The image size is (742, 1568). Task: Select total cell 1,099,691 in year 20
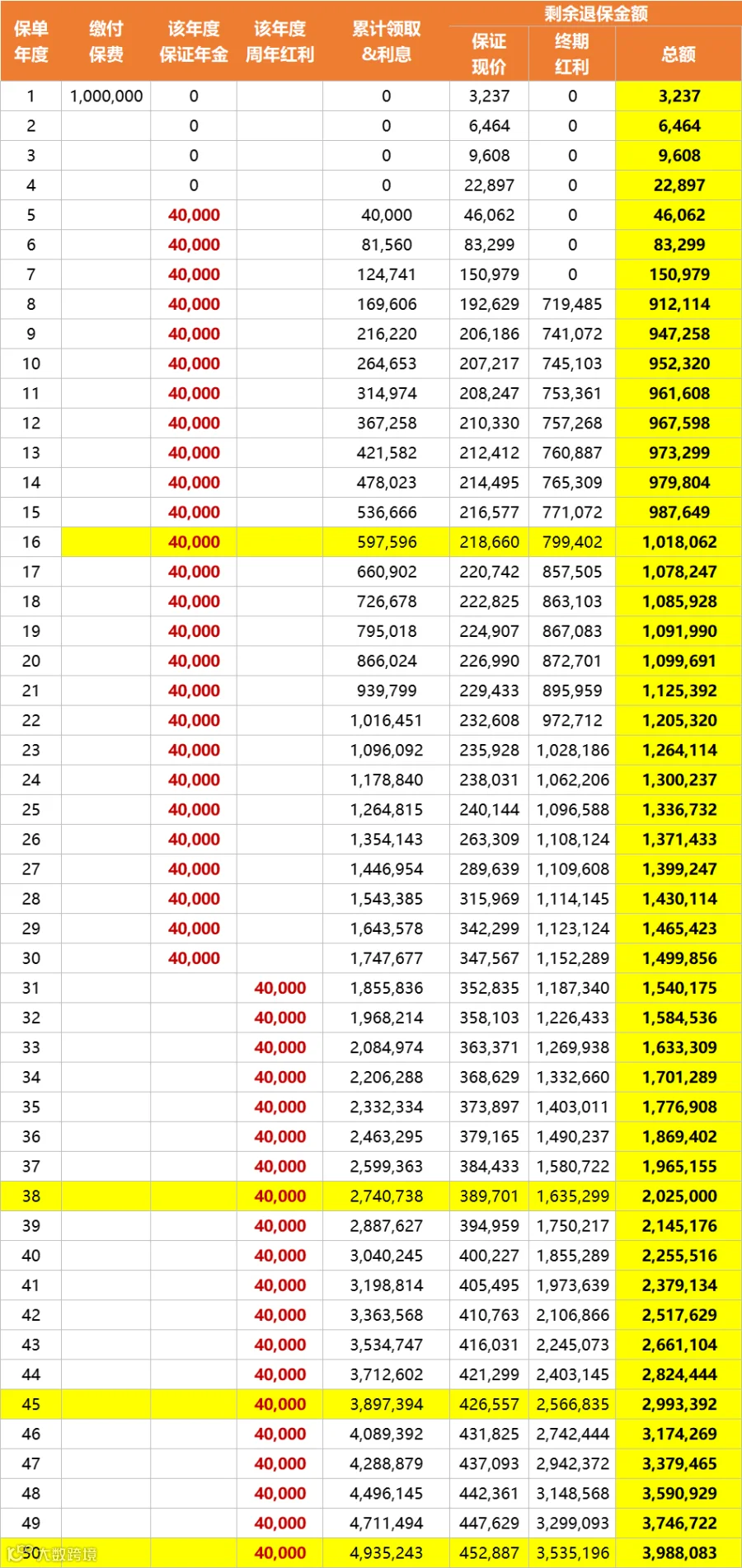tap(679, 661)
